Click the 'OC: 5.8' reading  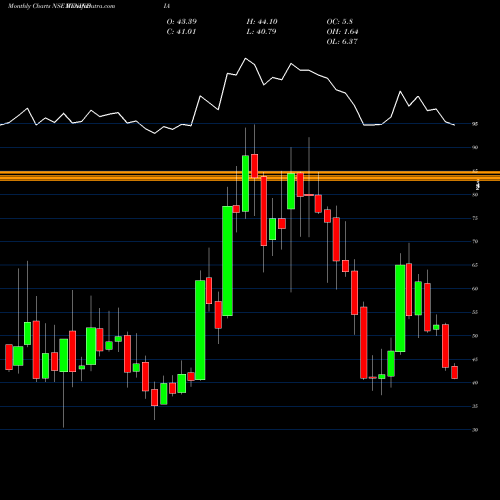coord(340,22)
